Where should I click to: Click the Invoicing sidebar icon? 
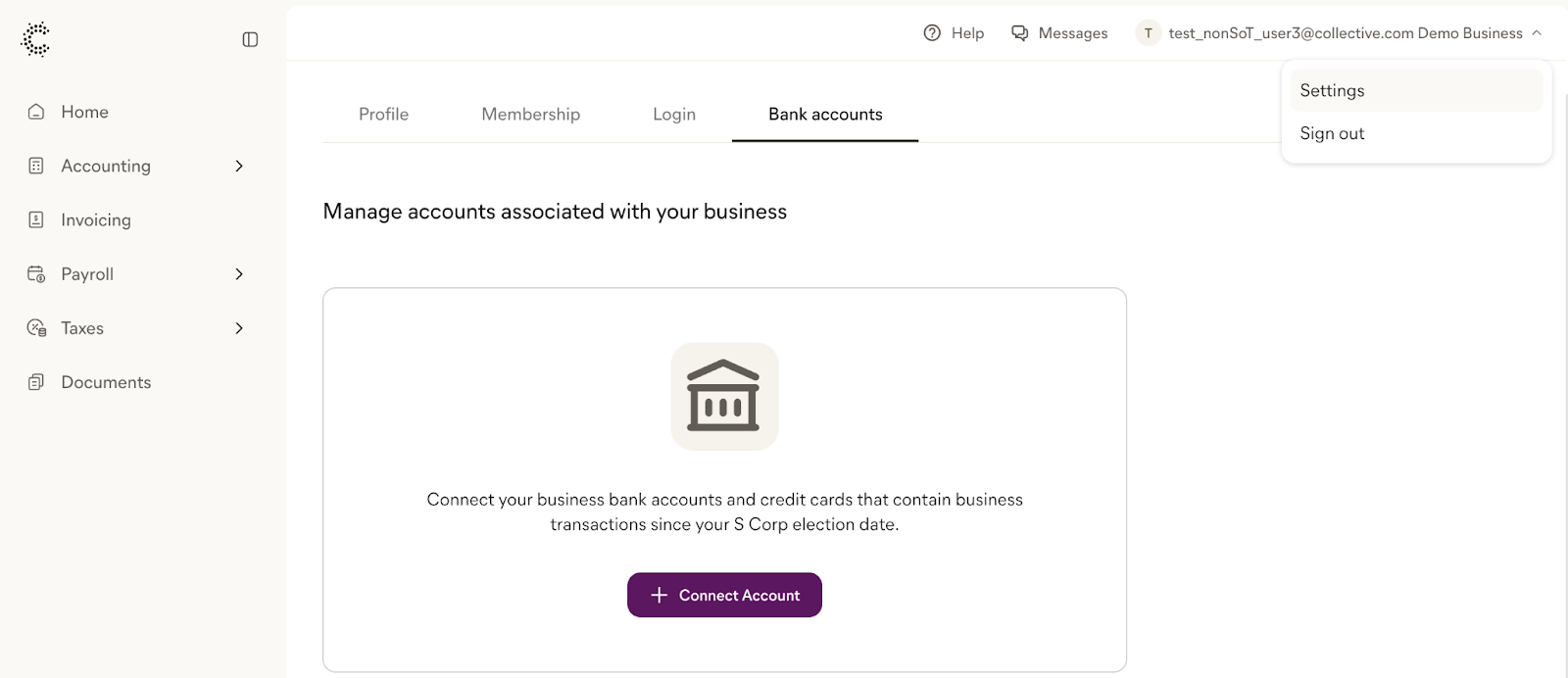tap(36, 219)
